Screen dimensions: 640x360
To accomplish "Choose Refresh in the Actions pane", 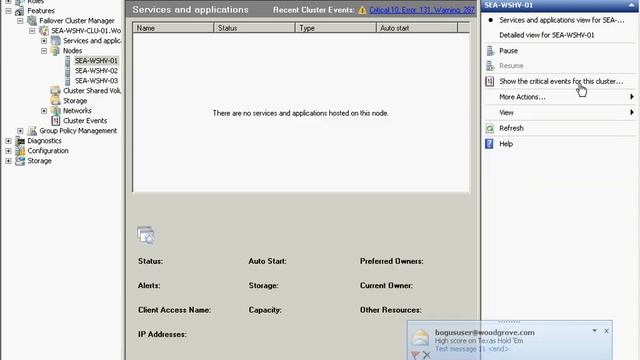I will (511, 128).
